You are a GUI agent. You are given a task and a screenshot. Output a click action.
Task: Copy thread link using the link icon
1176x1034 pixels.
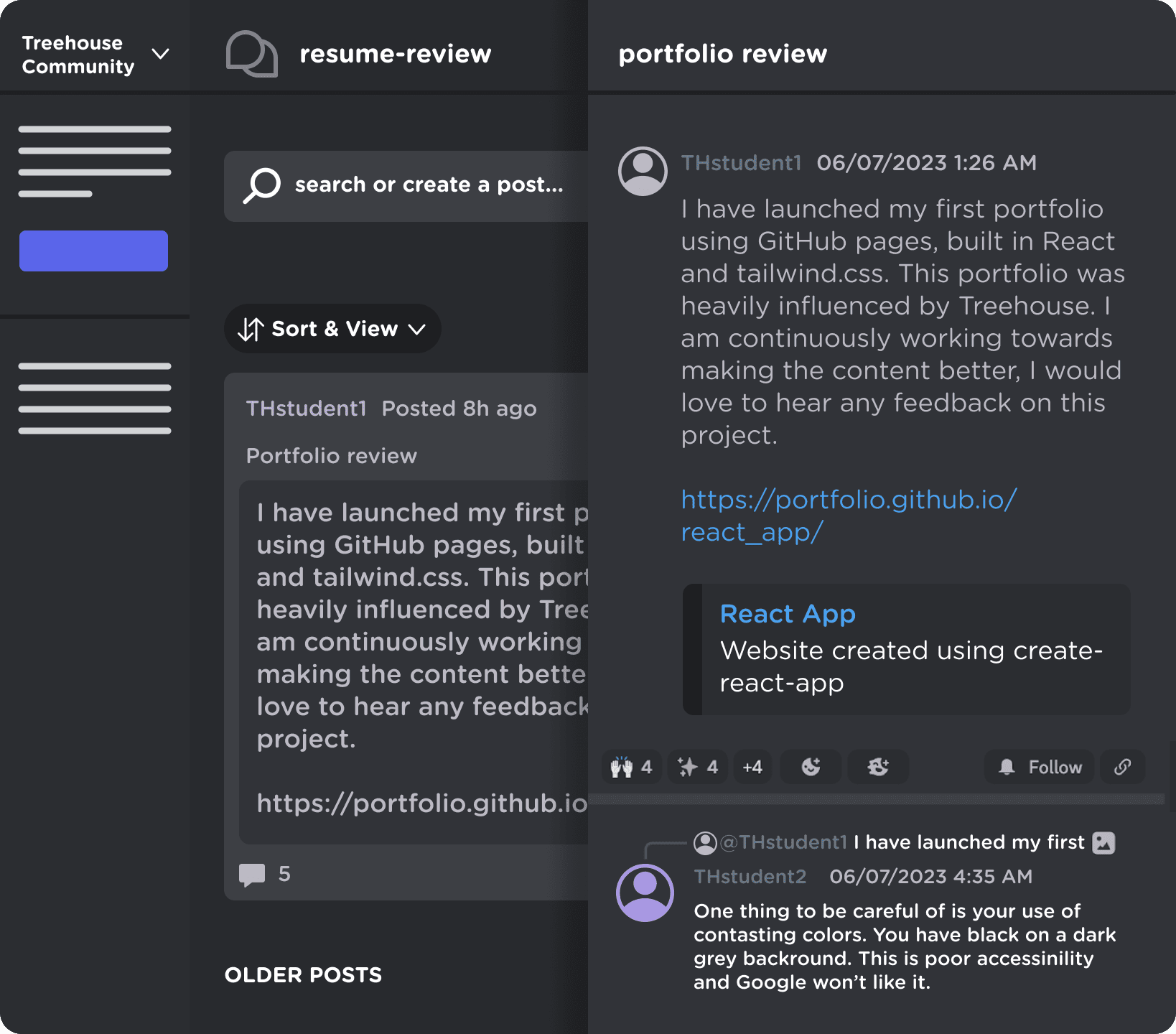1122,767
